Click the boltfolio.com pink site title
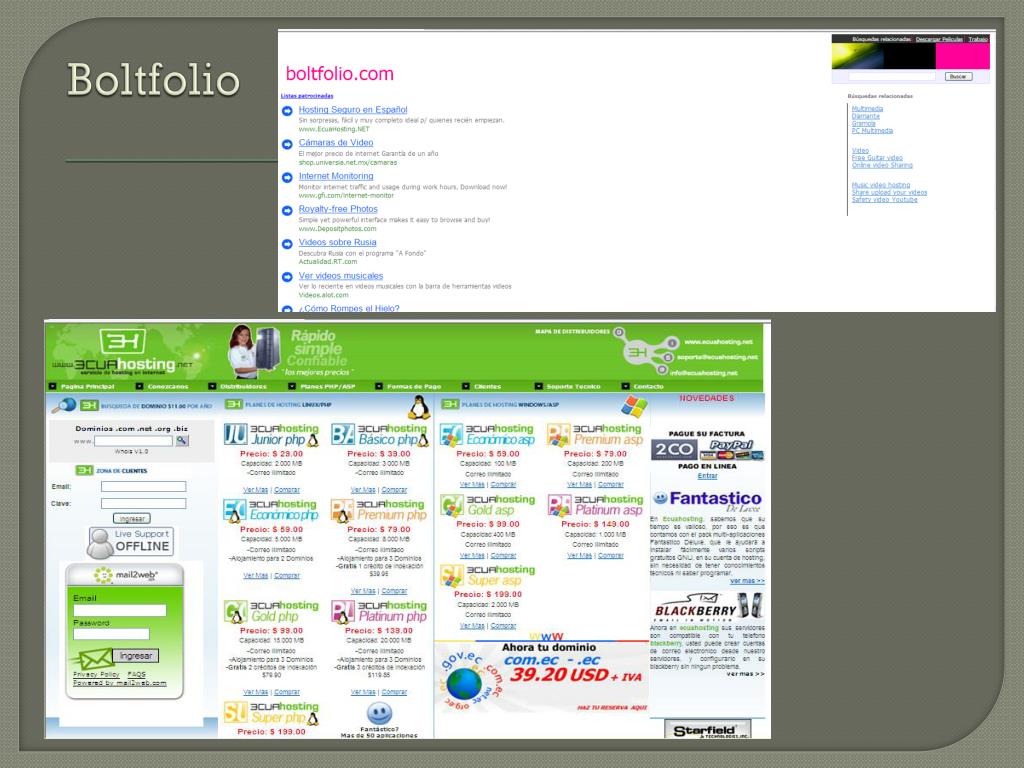This screenshot has height=768, width=1024. pos(340,74)
